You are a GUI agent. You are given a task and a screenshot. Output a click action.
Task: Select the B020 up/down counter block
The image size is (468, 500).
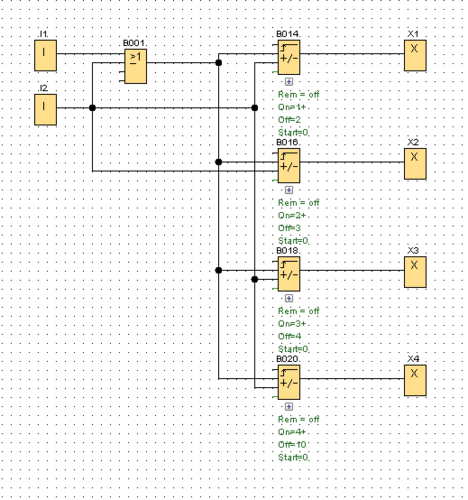pyautogui.click(x=289, y=382)
